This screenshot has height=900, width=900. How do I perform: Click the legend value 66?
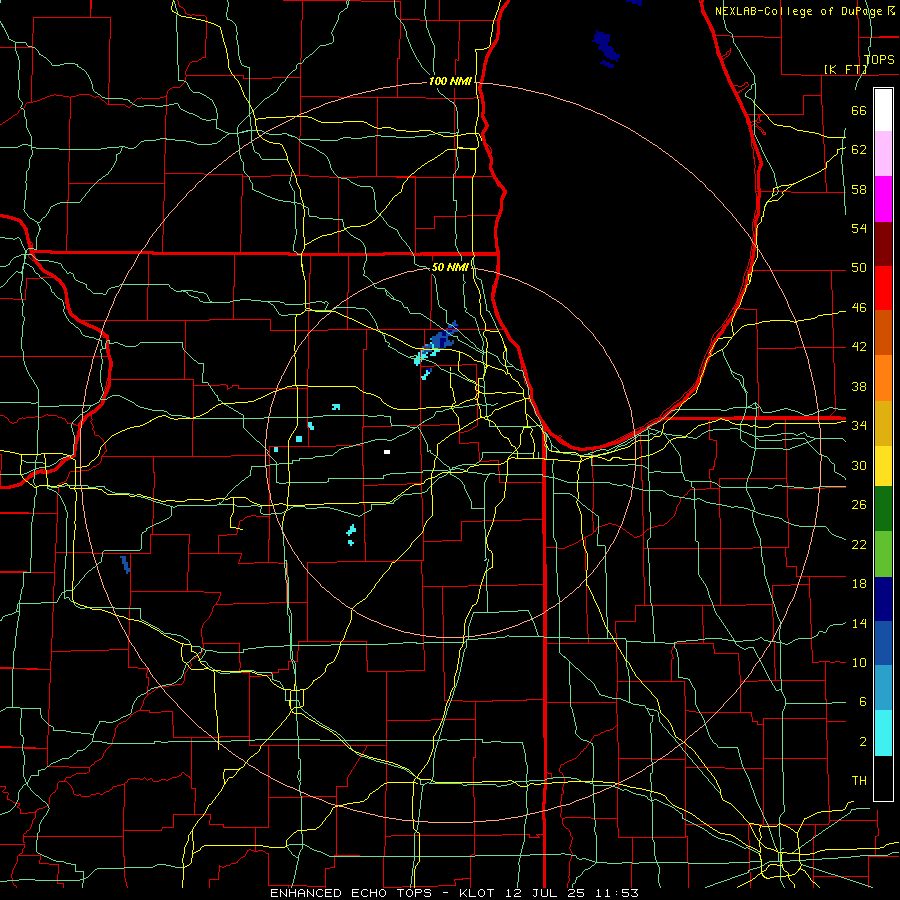click(859, 110)
